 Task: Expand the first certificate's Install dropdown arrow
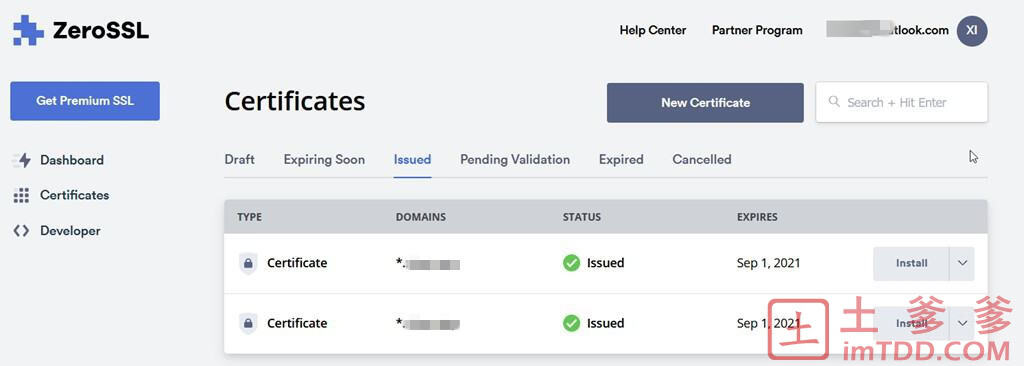tap(962, 263)
